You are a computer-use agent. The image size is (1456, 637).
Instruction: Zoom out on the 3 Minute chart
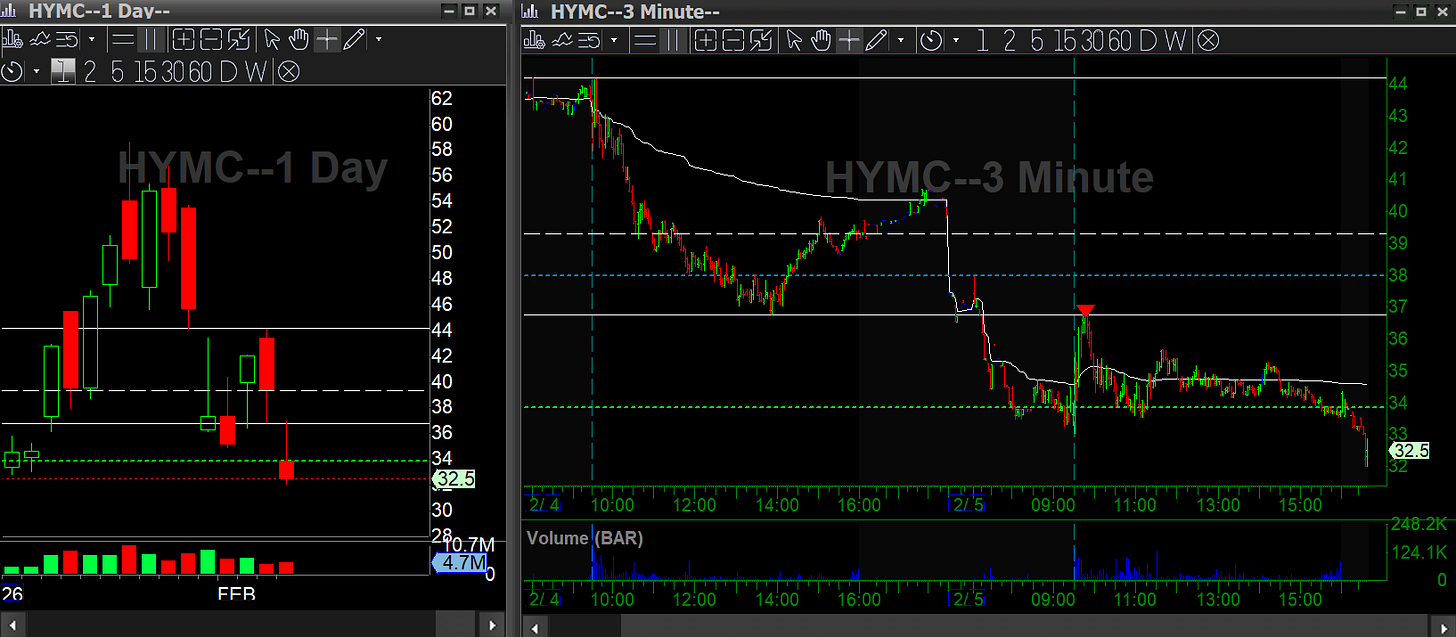point(733,40)
